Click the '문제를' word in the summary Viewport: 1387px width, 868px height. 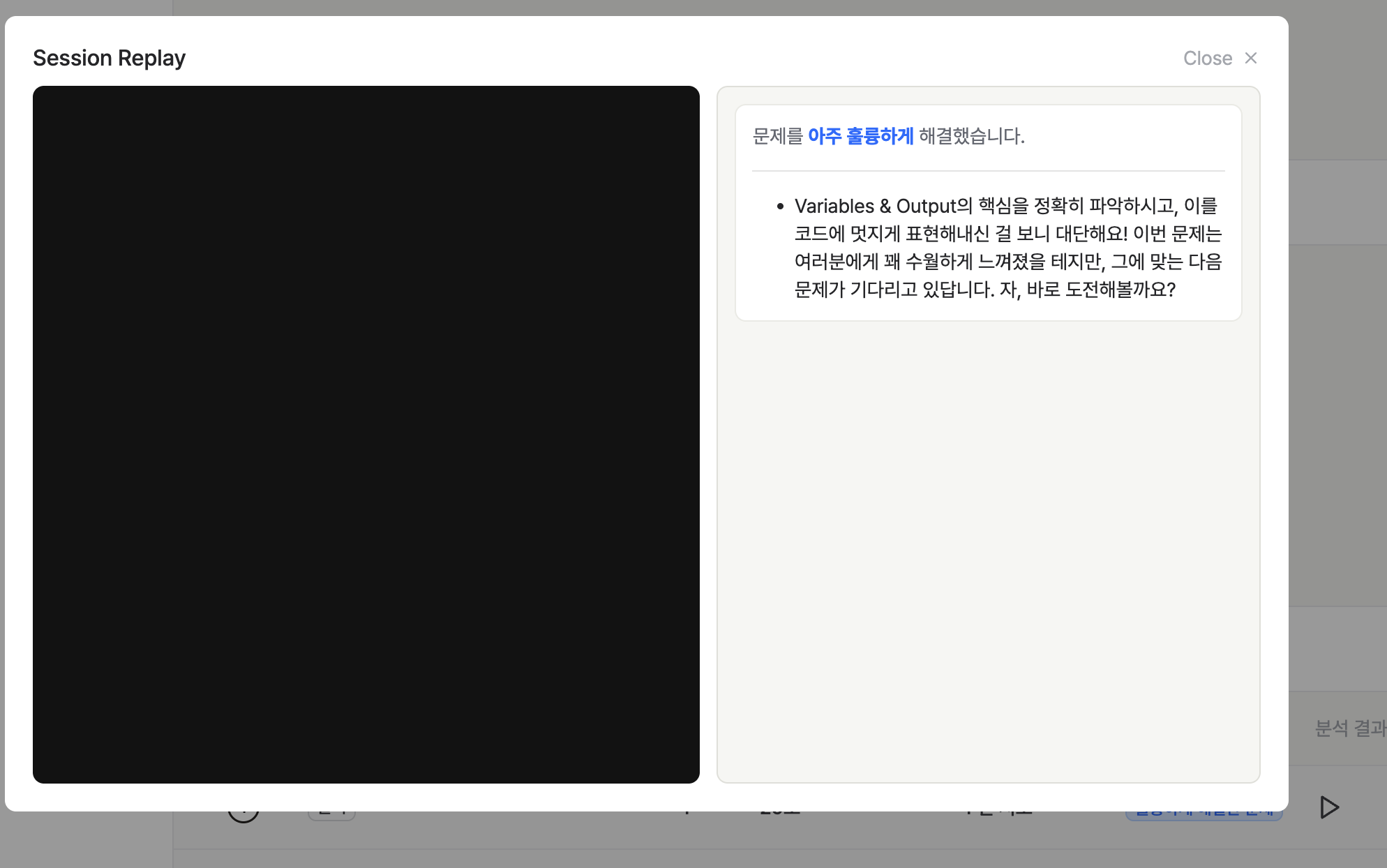pos(777,136)
